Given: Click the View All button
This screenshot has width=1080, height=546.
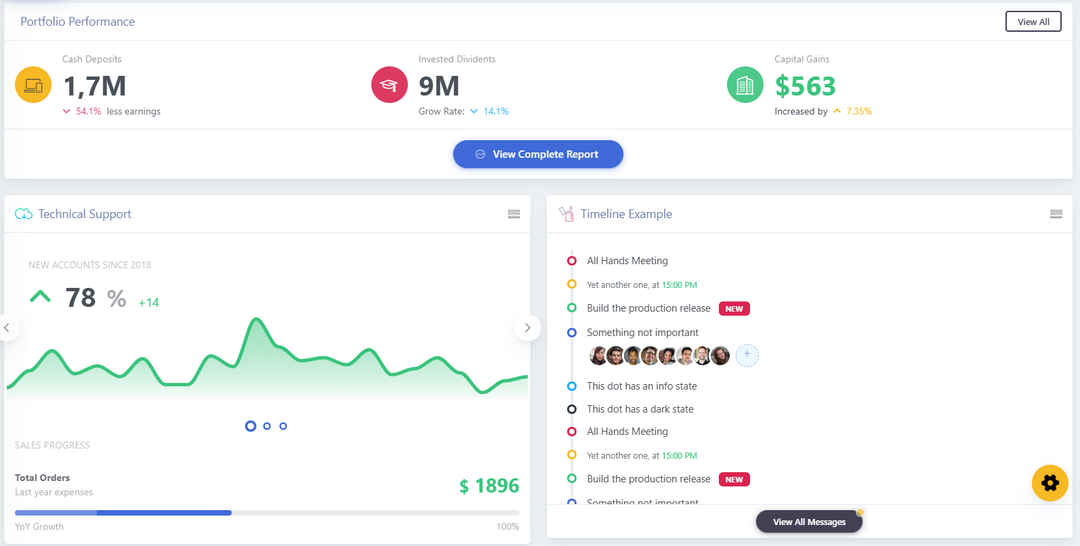Looking at the screenshot, I should tap(1033, 21).
